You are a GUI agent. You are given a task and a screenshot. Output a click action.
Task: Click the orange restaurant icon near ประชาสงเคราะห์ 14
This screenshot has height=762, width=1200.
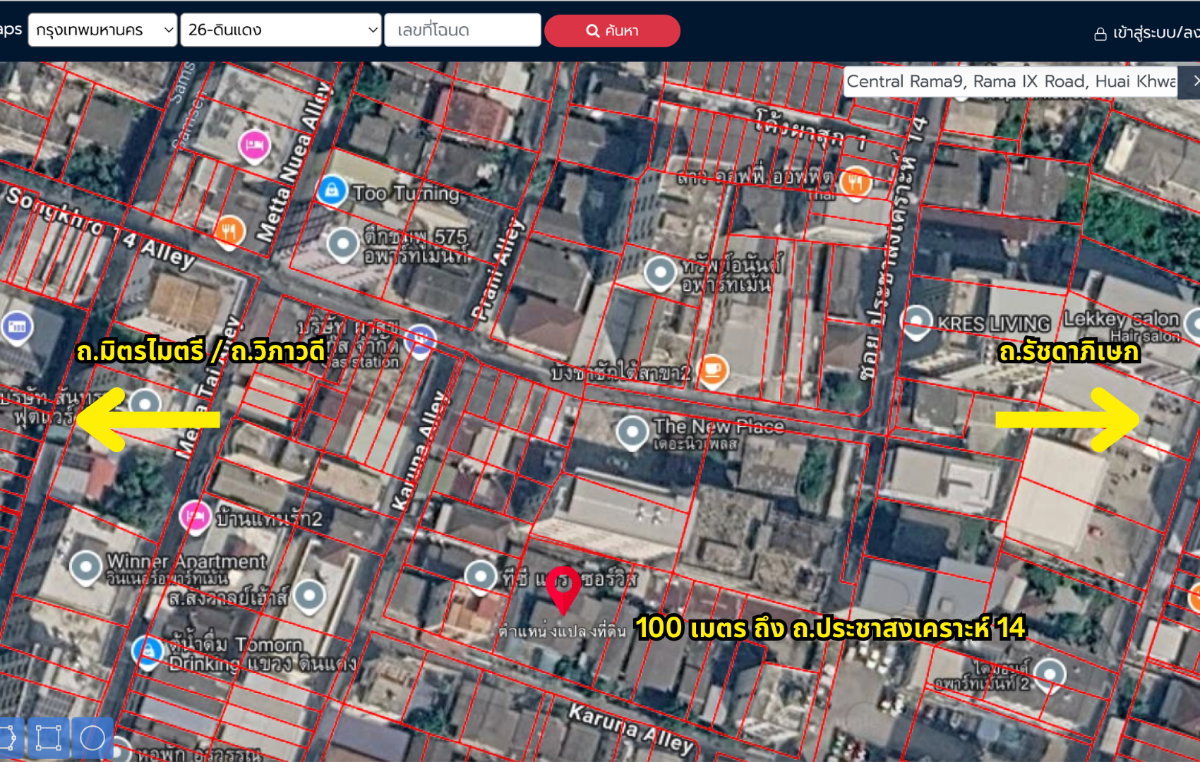click(855, 182)
